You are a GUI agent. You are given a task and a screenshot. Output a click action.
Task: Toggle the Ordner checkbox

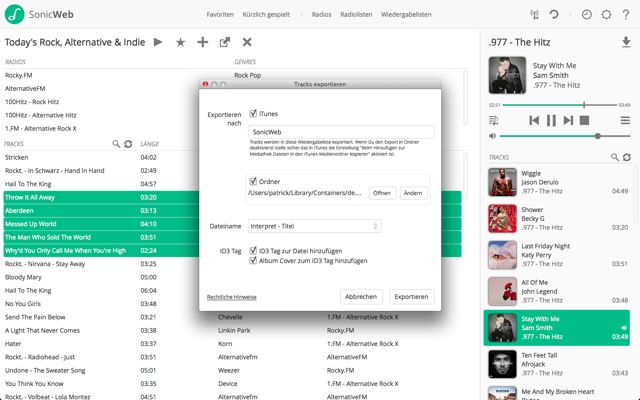[x=253, y=180]
